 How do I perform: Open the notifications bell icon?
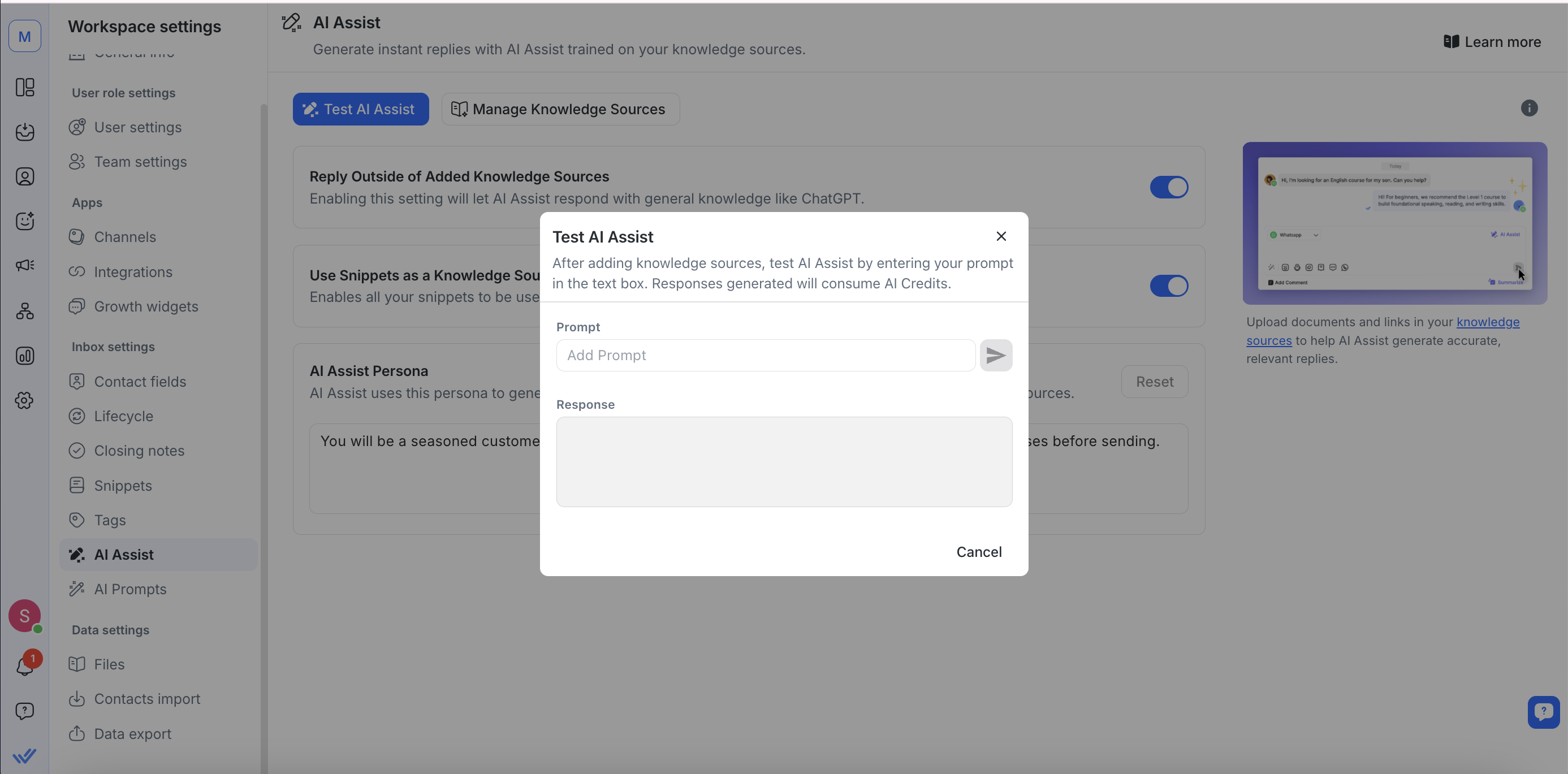24,667
